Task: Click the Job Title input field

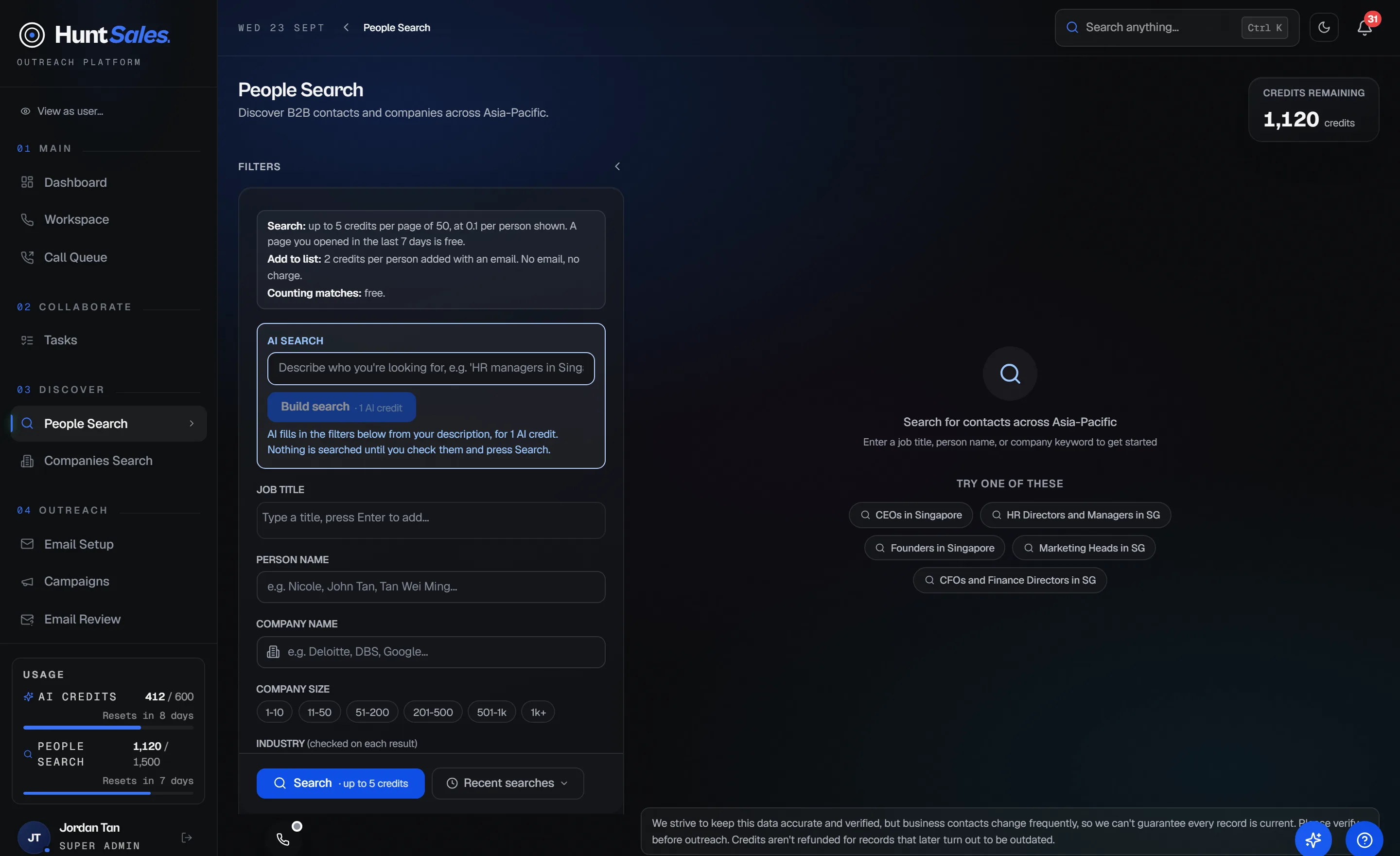Action: 431,520
